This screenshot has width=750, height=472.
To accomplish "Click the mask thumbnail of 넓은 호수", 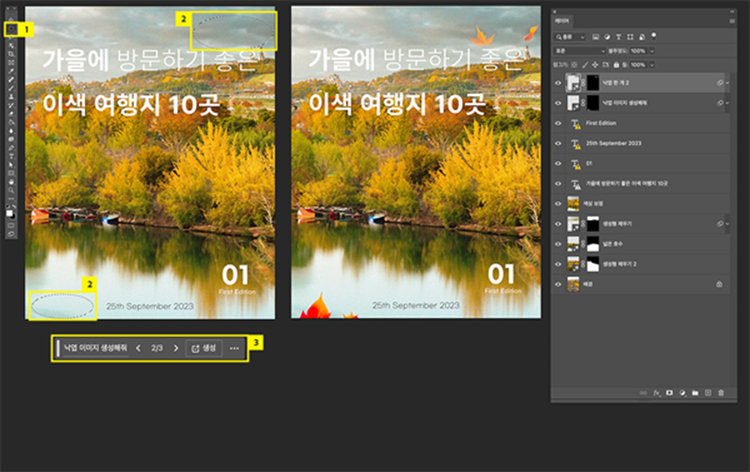I will click(x=593, y=244).
